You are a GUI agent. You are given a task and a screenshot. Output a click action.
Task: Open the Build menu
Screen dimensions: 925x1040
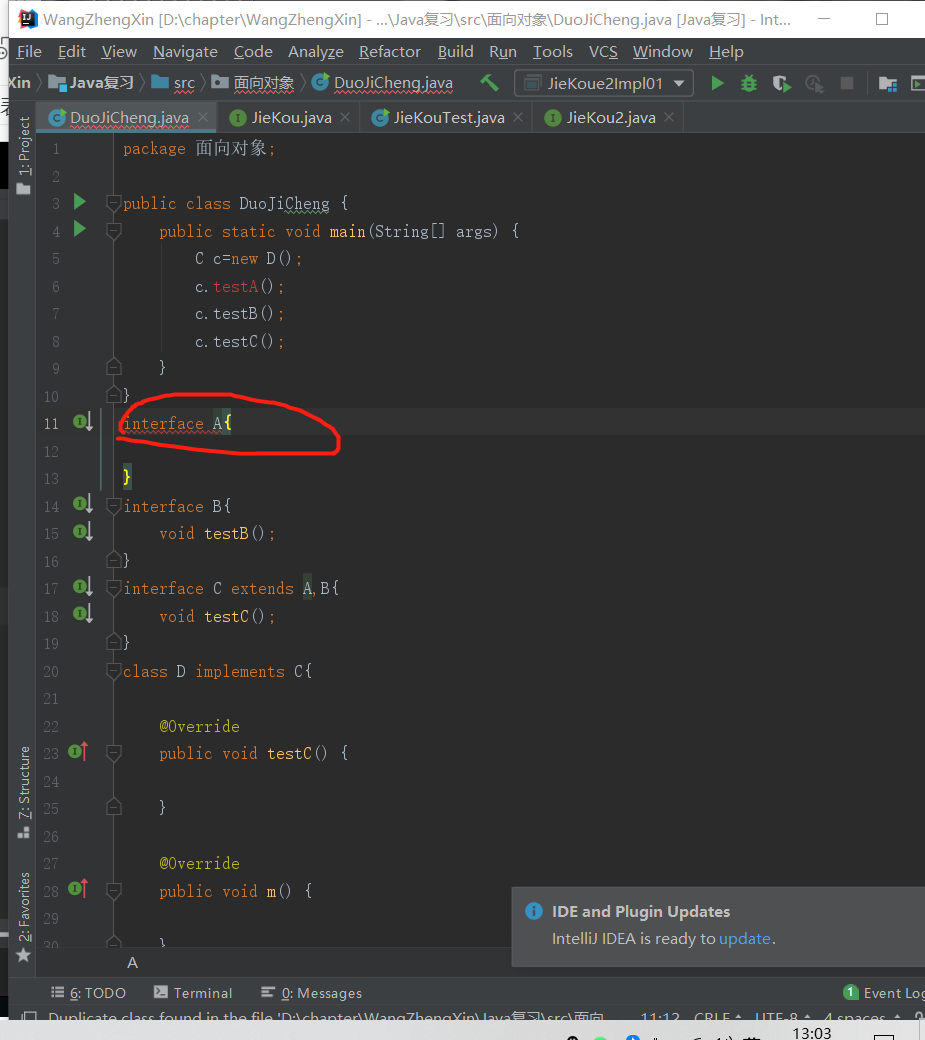[x=456, y=52]
